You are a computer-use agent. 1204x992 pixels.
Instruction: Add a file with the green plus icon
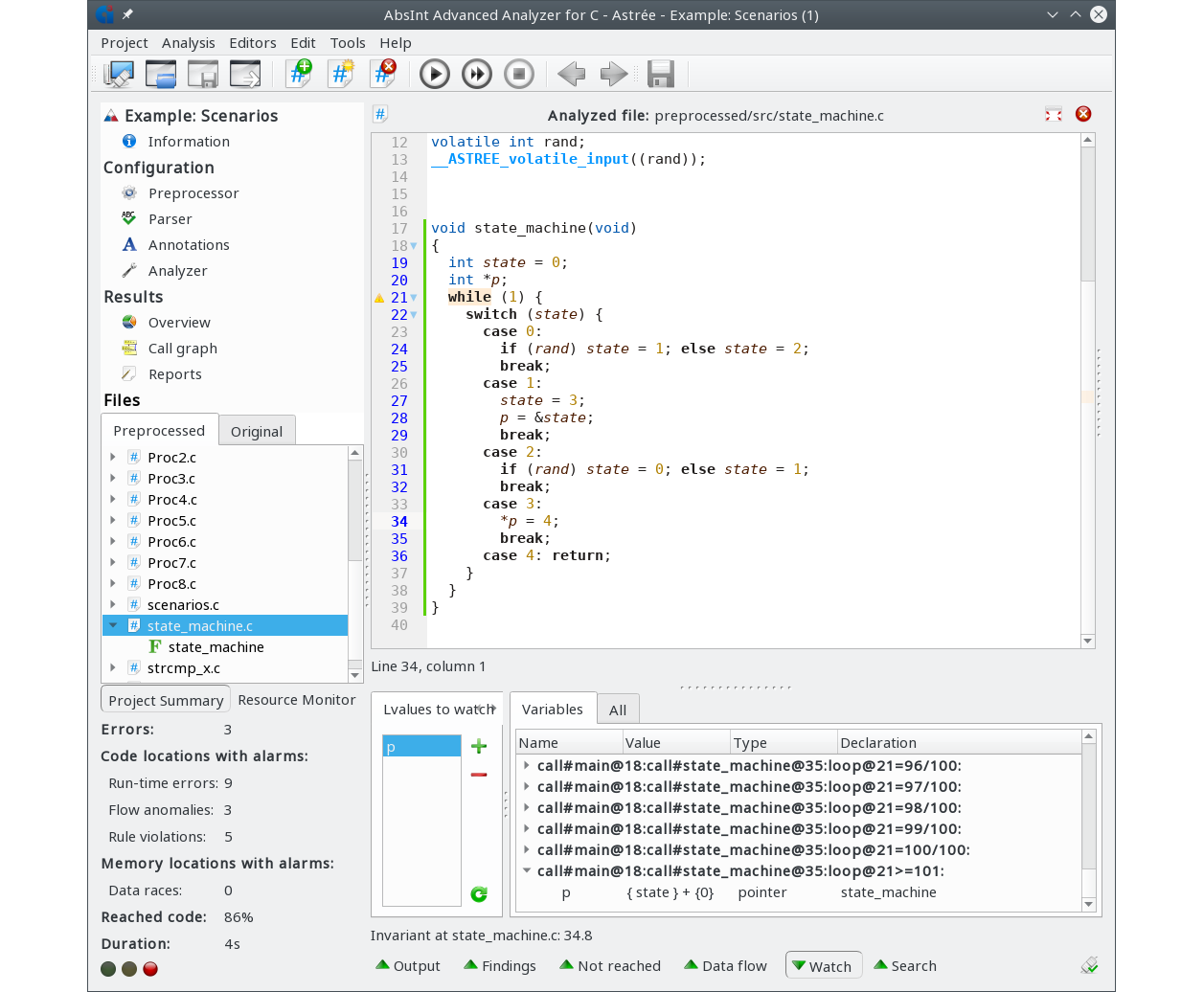pyautogui.click(x=300, y=74)
